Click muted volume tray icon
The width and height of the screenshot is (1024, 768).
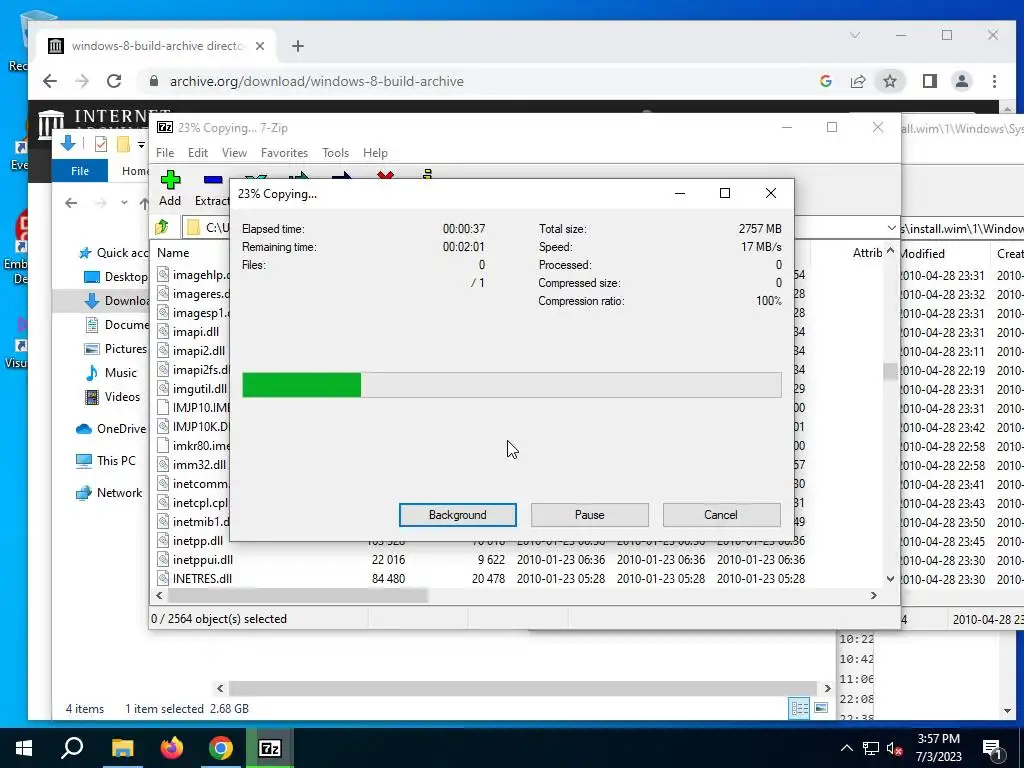coord(895,748)
